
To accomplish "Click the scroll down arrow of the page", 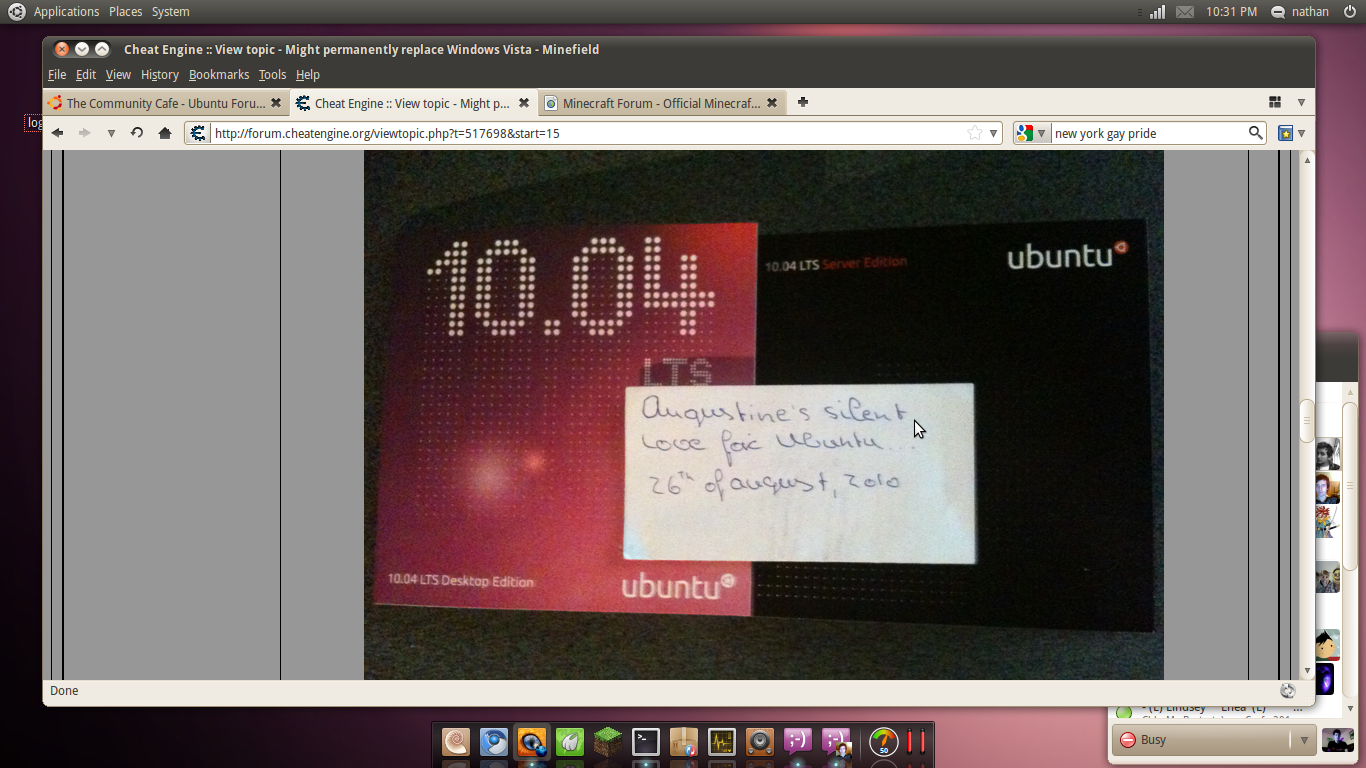I will [1307, 671].
